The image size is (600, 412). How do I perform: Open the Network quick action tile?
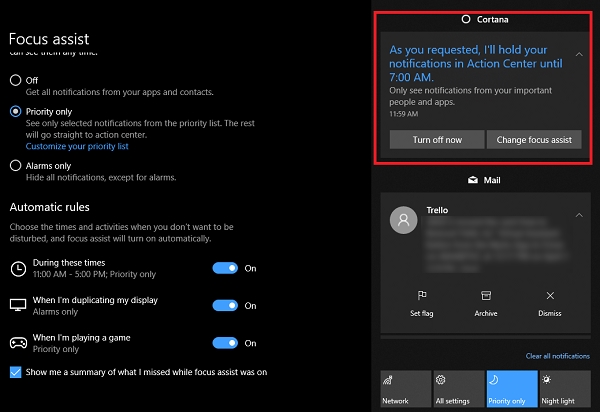point(404,390)
